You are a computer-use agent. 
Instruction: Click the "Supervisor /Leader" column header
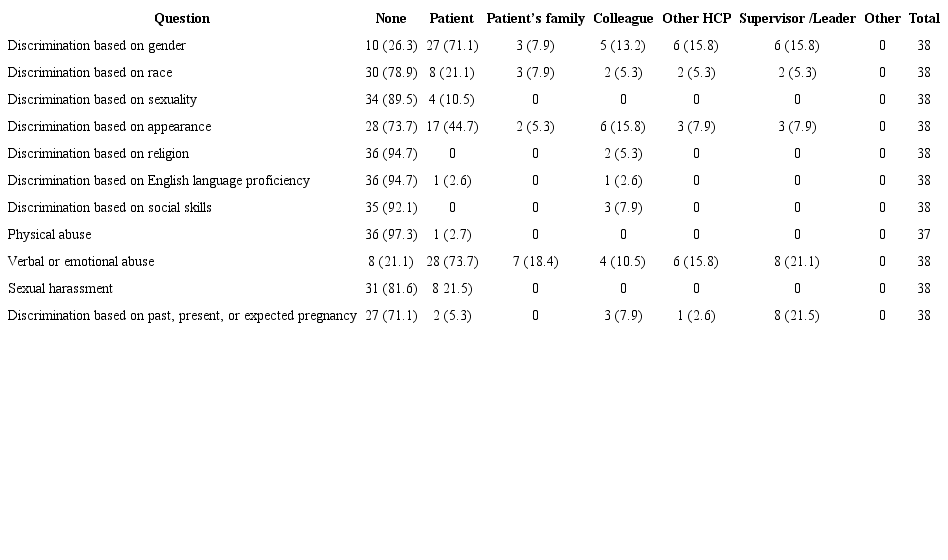[x=797, y=19]
